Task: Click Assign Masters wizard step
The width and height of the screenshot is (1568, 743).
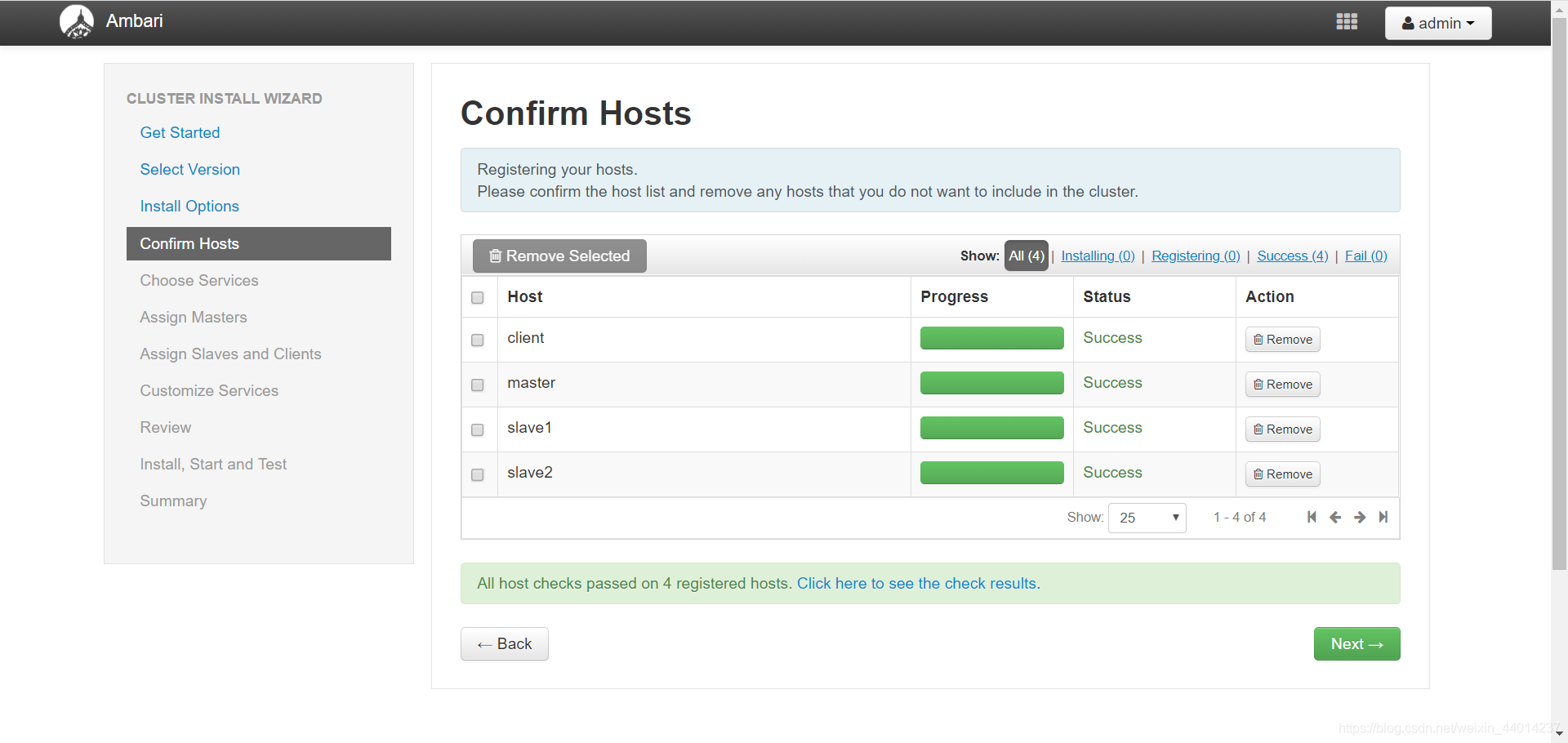Action: [x=194, y=317]
